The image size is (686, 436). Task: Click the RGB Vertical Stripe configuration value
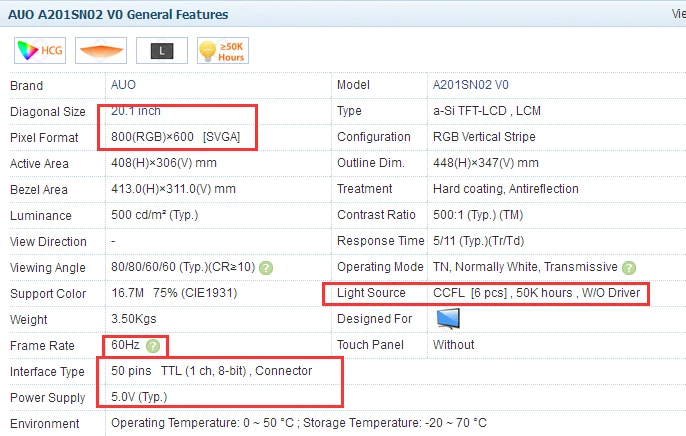484,137
